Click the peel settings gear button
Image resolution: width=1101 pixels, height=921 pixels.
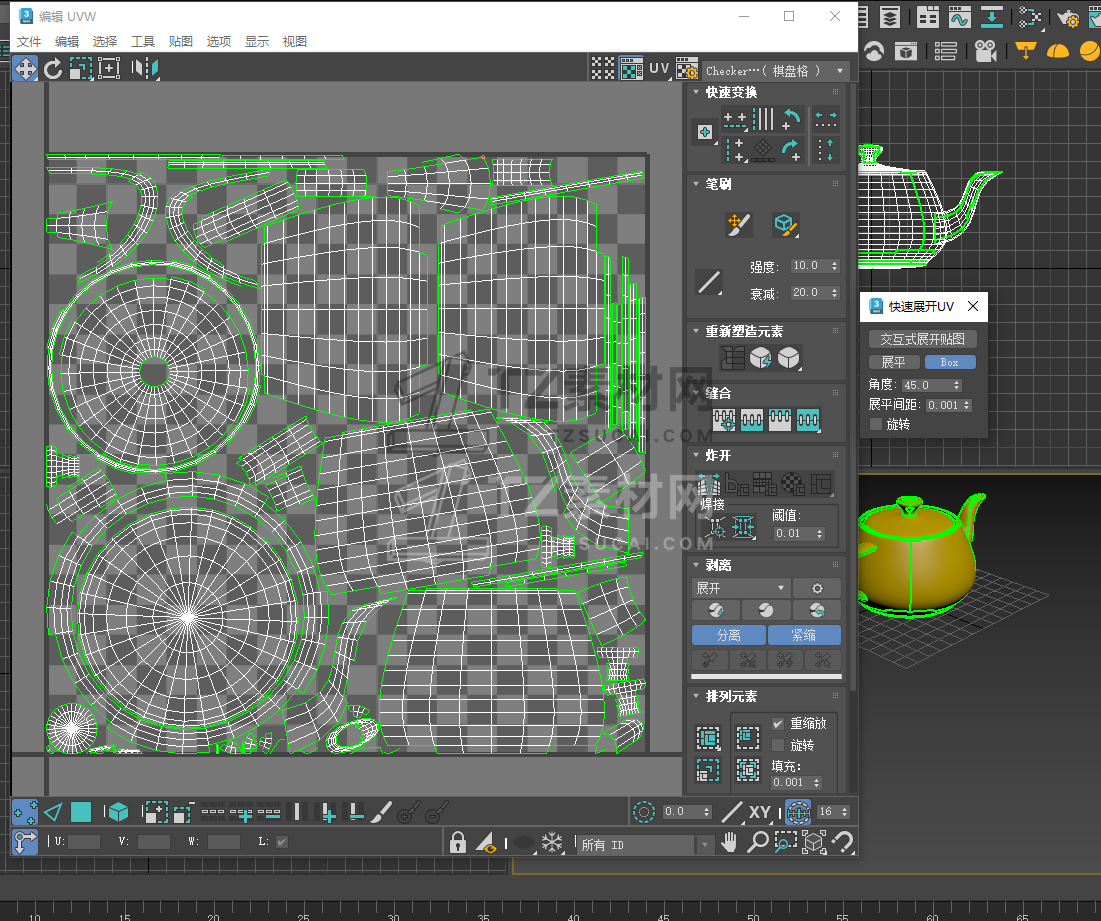pos(817,588)
